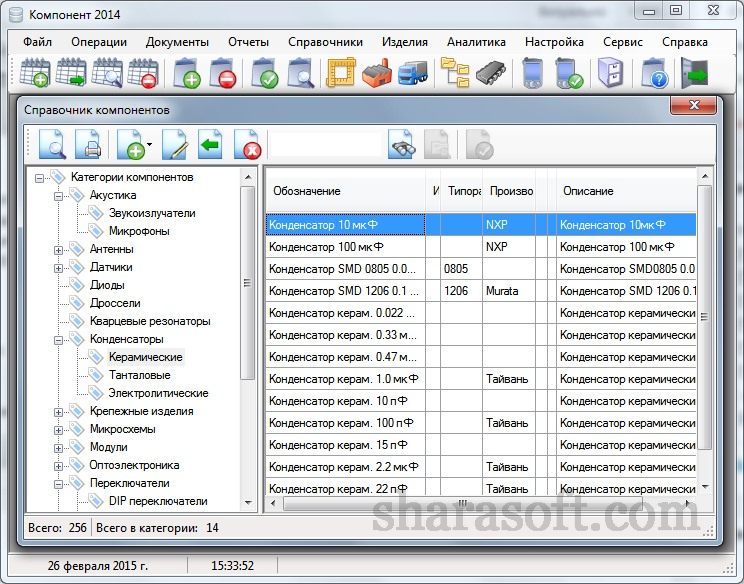Select the Микрофоны category

(x=139, y=231)
